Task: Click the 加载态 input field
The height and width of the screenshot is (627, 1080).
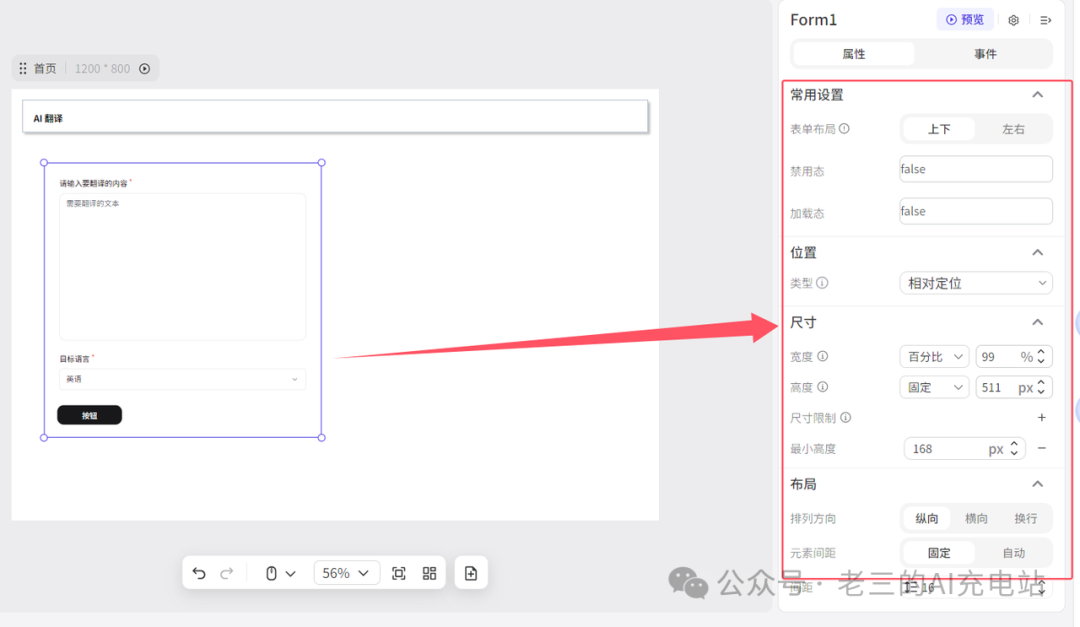Action: pos(975,211)
